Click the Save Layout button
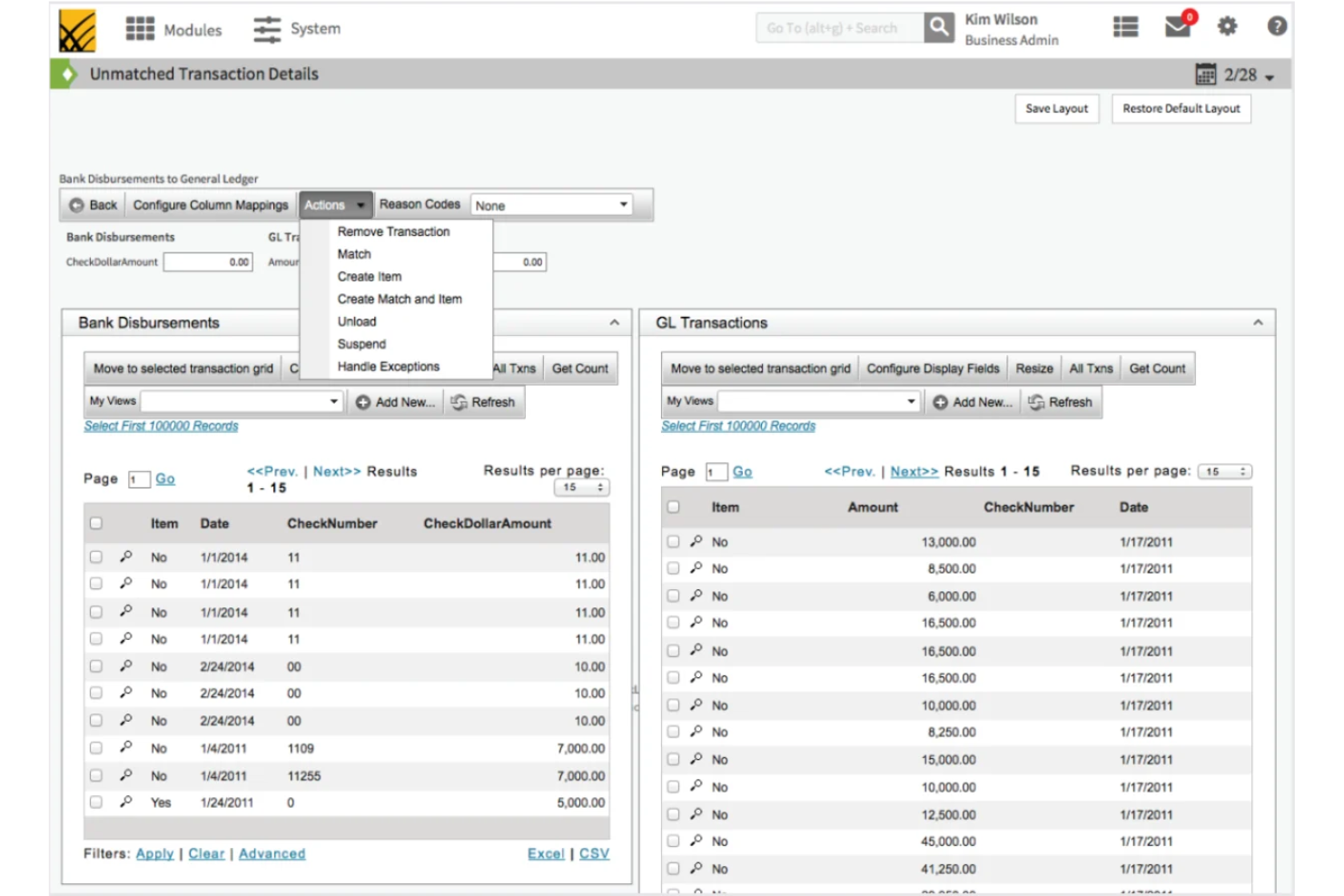The width and height of the screenshot is (1344, 896). (1056, 108)
